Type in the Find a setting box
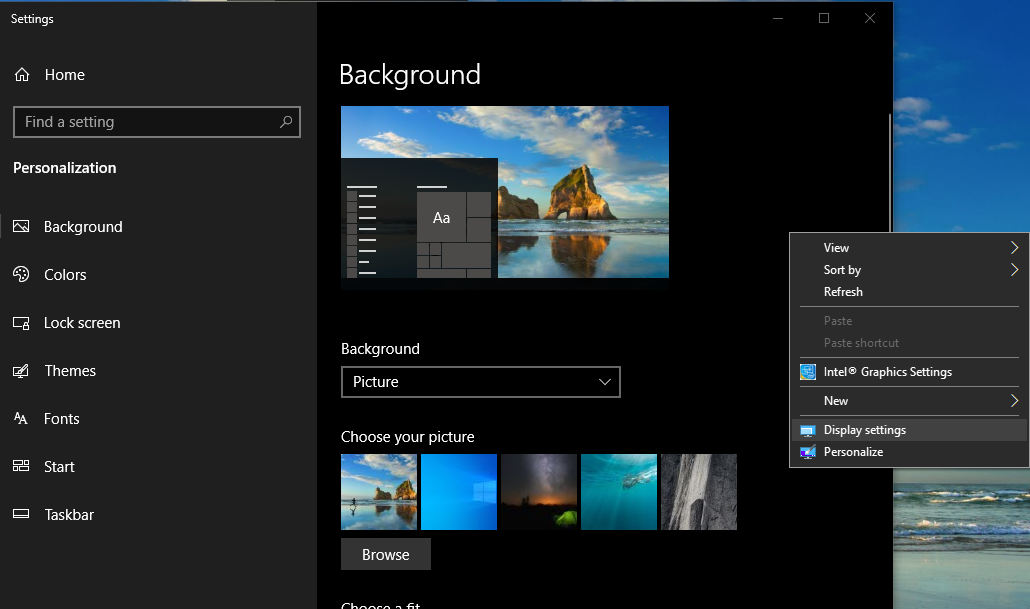This screenshot has height=609, width=1030. 145,122
